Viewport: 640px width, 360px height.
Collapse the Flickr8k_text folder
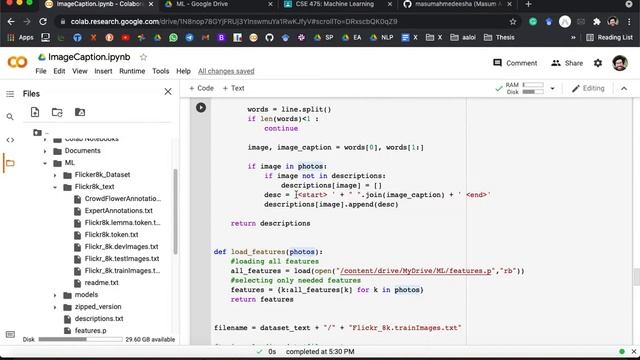coord(55,187)
